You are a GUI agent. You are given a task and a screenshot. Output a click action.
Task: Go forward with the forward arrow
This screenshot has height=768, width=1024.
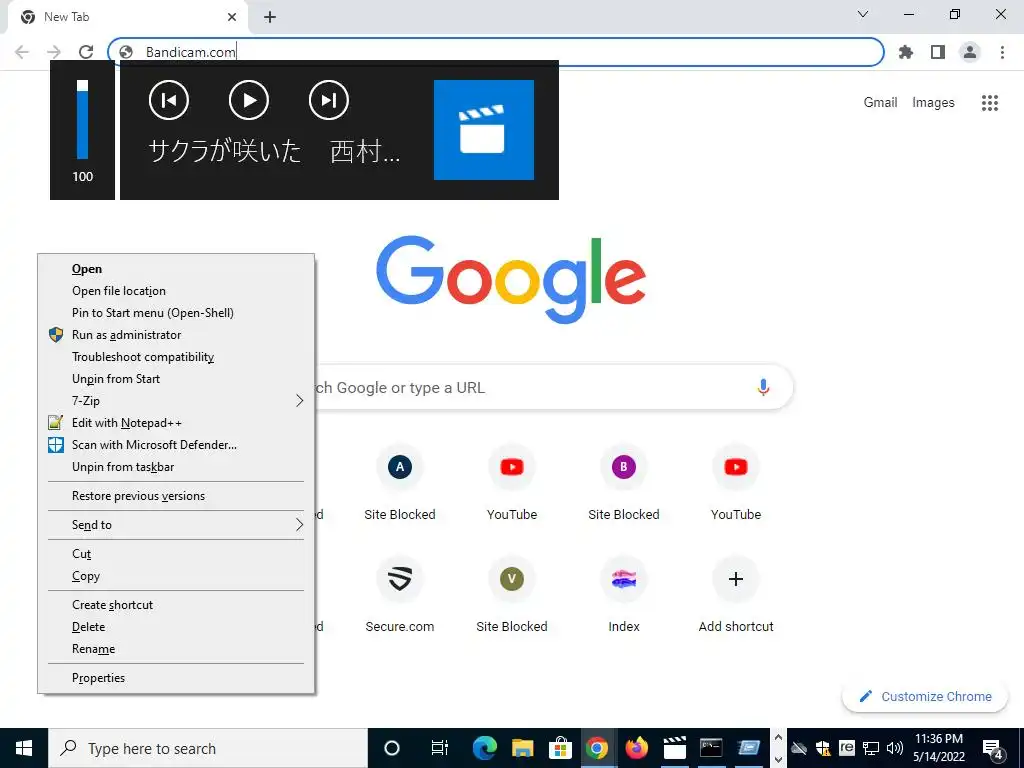tap(54, 52)
